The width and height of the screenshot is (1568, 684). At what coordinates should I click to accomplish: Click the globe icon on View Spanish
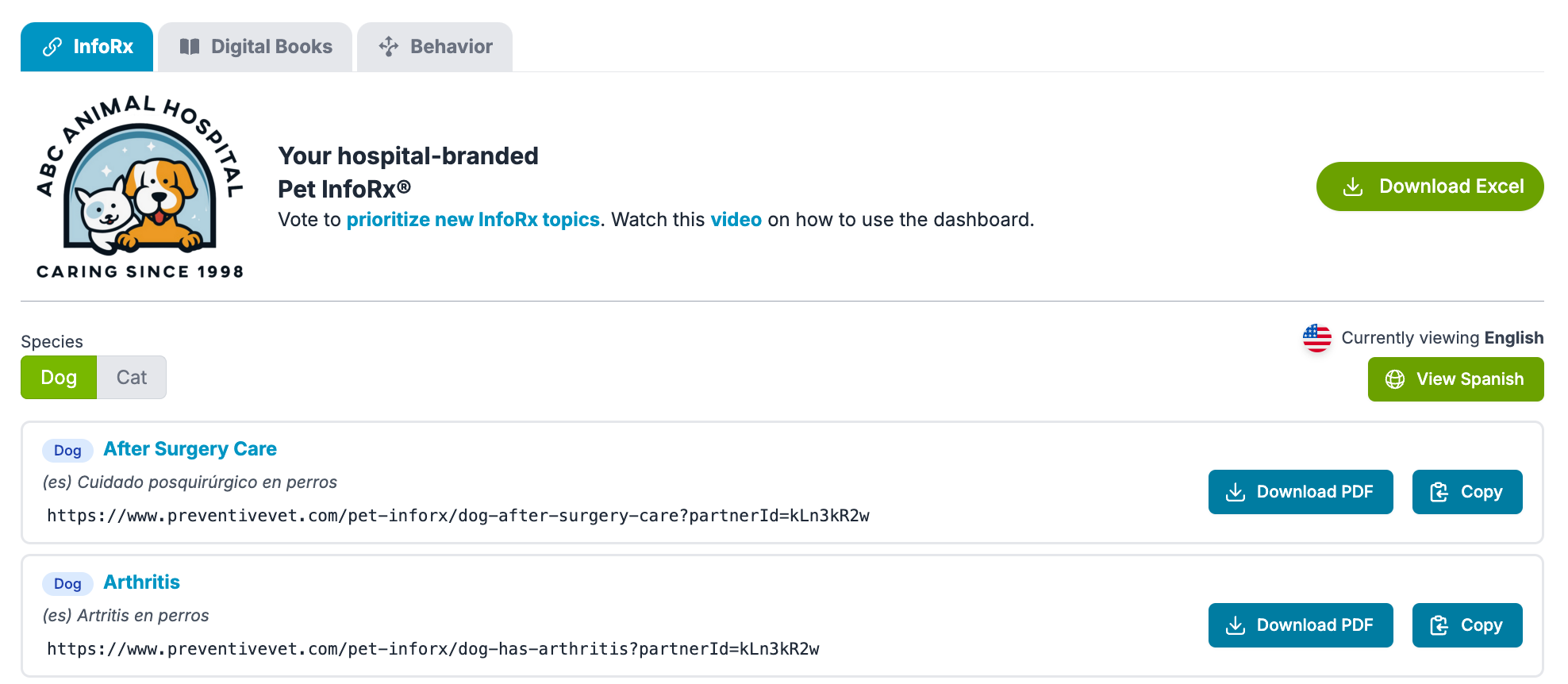[x=1395, y=379]
